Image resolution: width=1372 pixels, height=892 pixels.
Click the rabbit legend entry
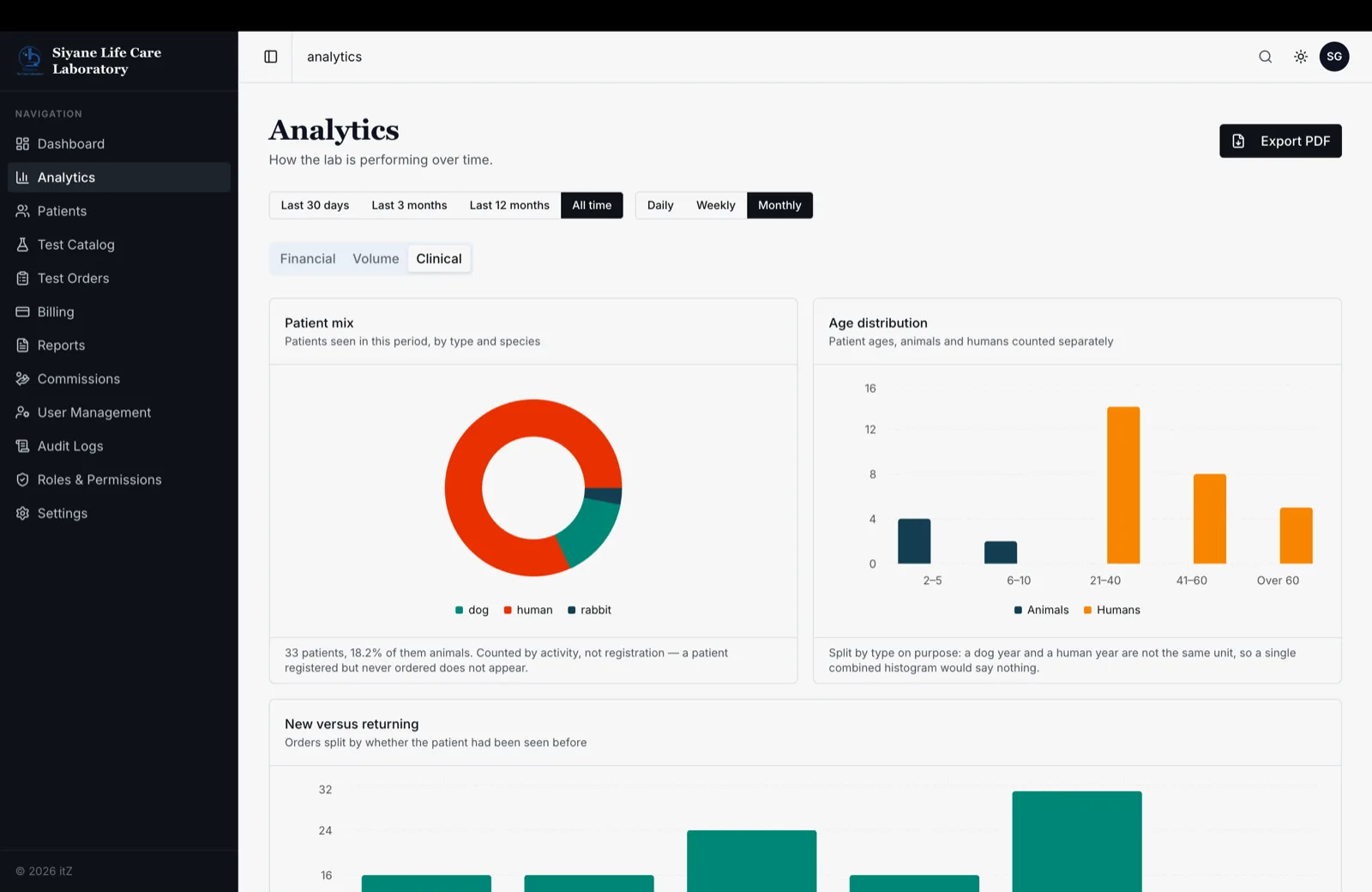[589, 610]
